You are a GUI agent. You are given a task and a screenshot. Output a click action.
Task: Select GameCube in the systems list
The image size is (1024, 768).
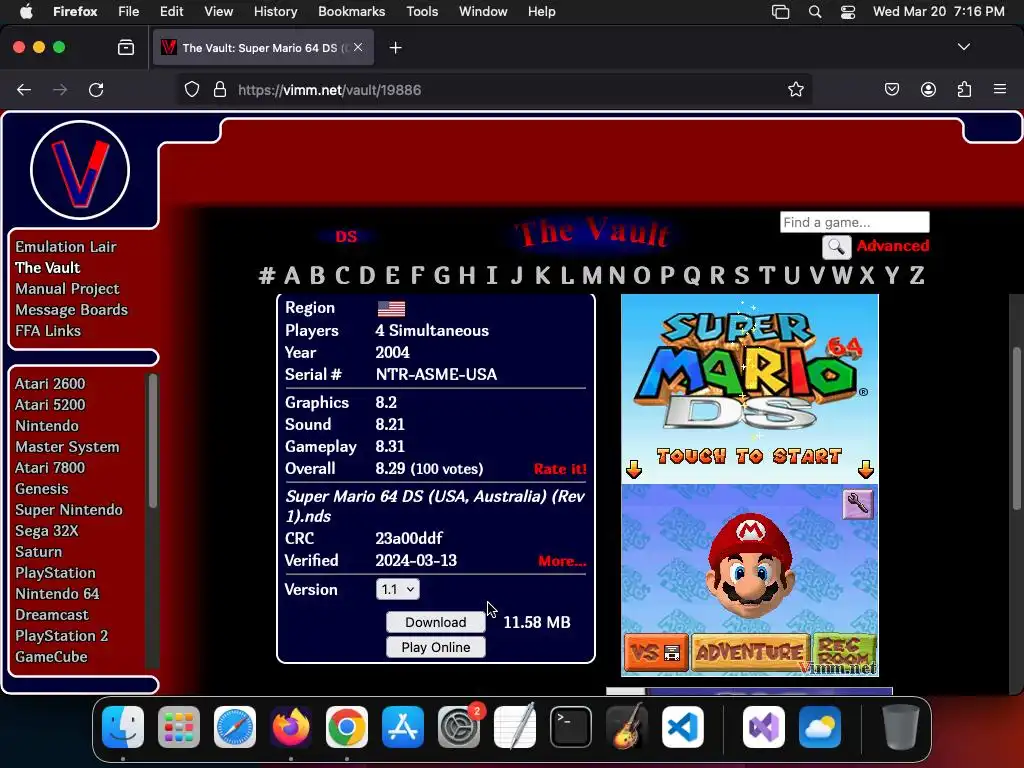(51, 657)
